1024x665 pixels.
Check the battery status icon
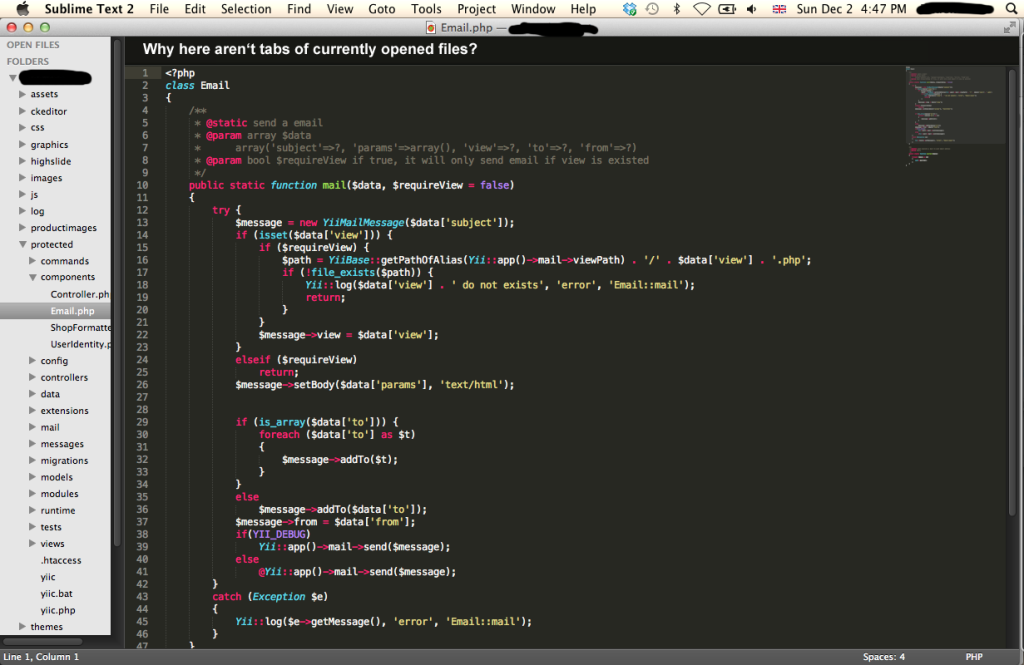(x=728, y=9)
